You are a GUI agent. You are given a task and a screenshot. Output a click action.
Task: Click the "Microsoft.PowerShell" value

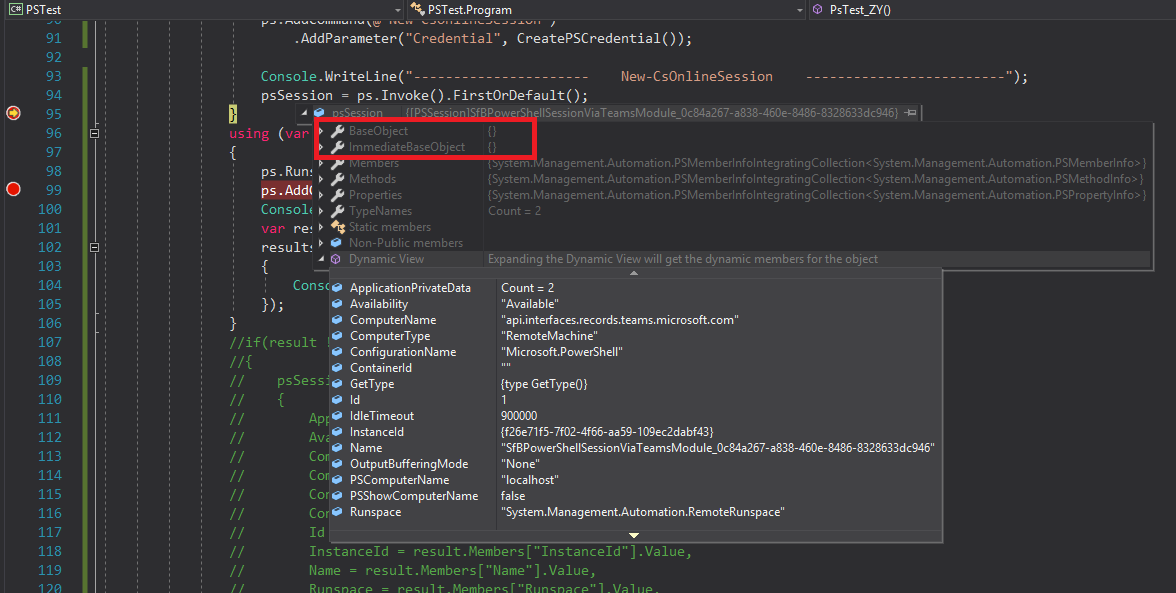point(562,352)
